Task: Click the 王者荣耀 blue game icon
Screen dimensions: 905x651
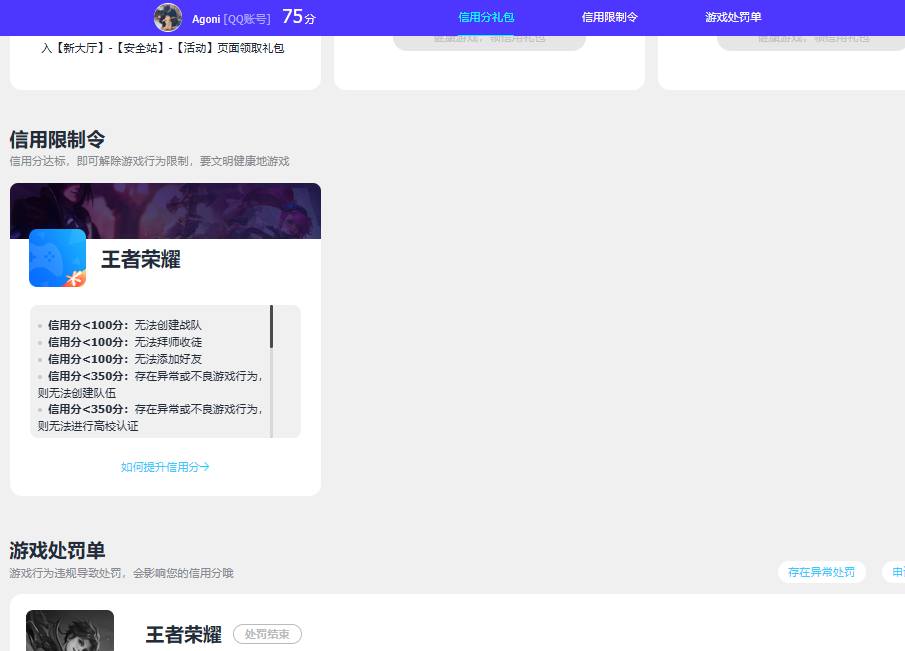Action: pos(58,258)
